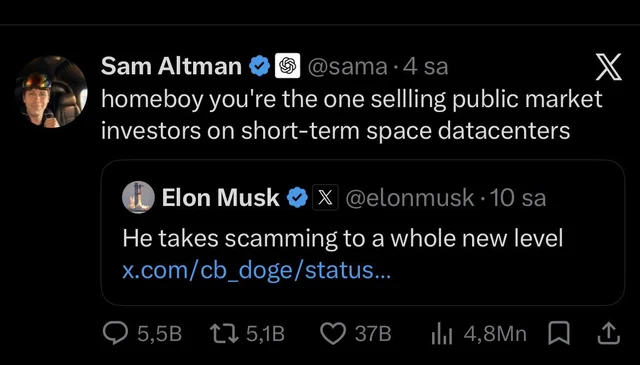Click the reply speech bubble icon
Screen dimensions: 640x365
tap(116, 334)
